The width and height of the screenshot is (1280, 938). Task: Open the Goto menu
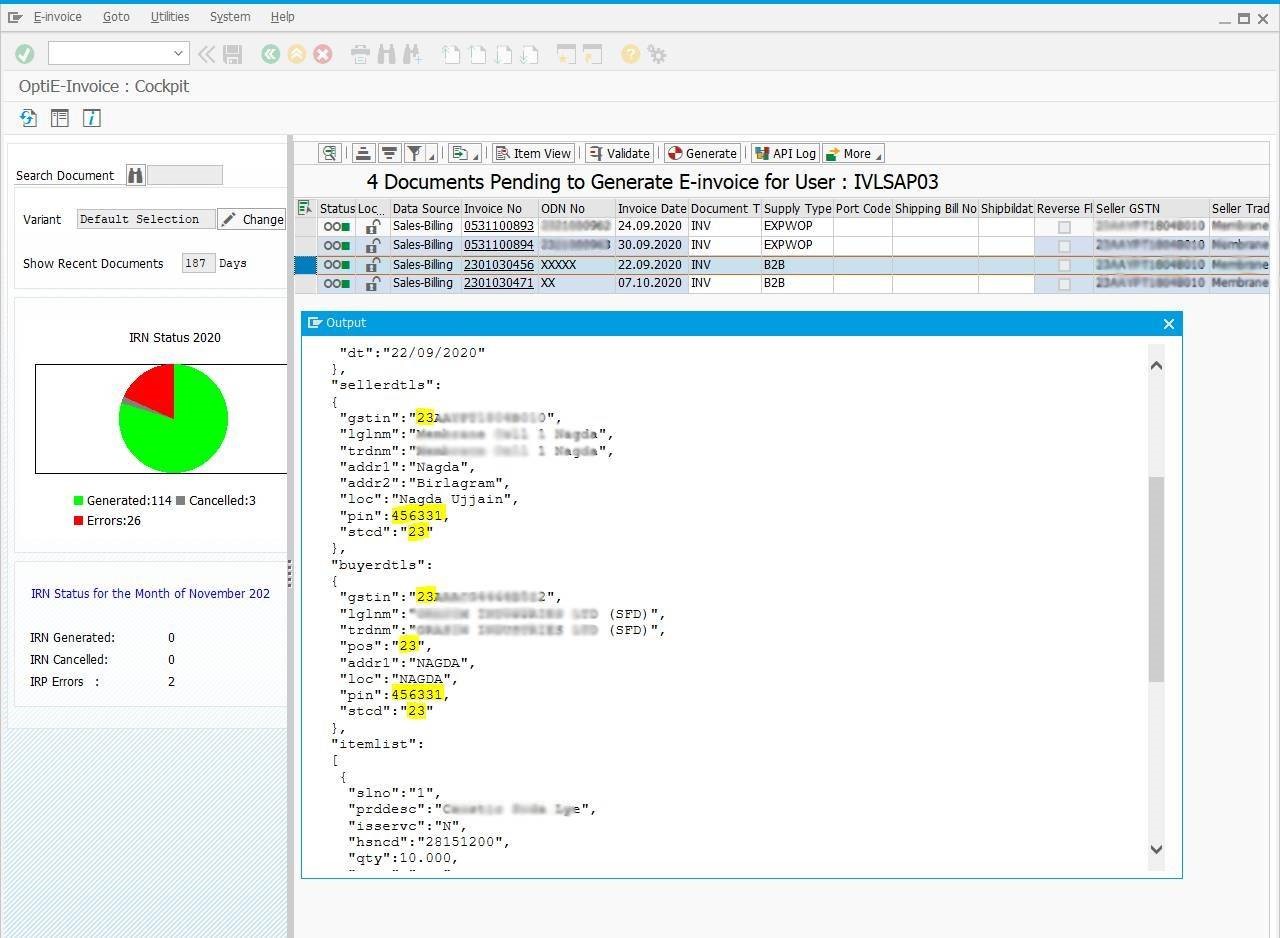pyautogui.click(x=116, y=17)
